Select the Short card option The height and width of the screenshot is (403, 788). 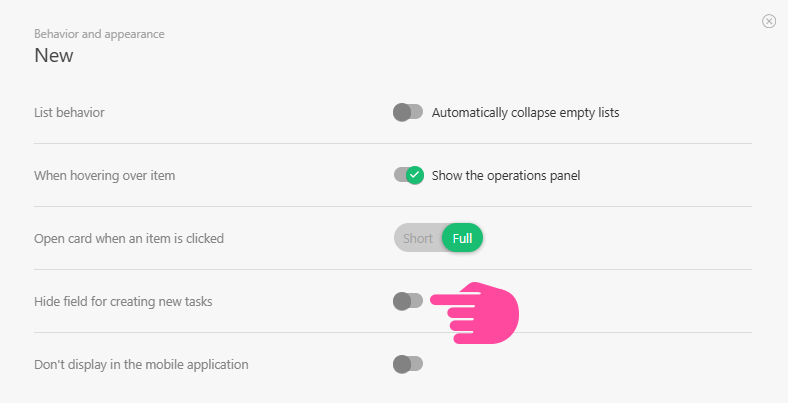[418, 238]
